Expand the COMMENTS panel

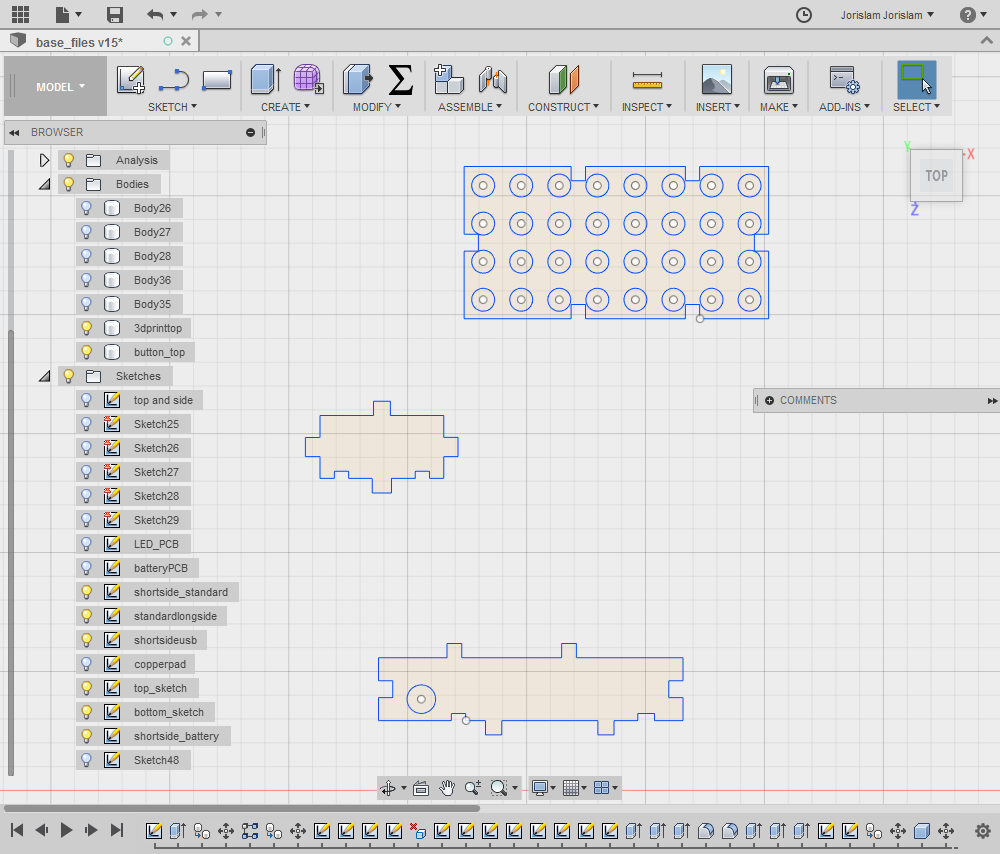coord(769,401)
